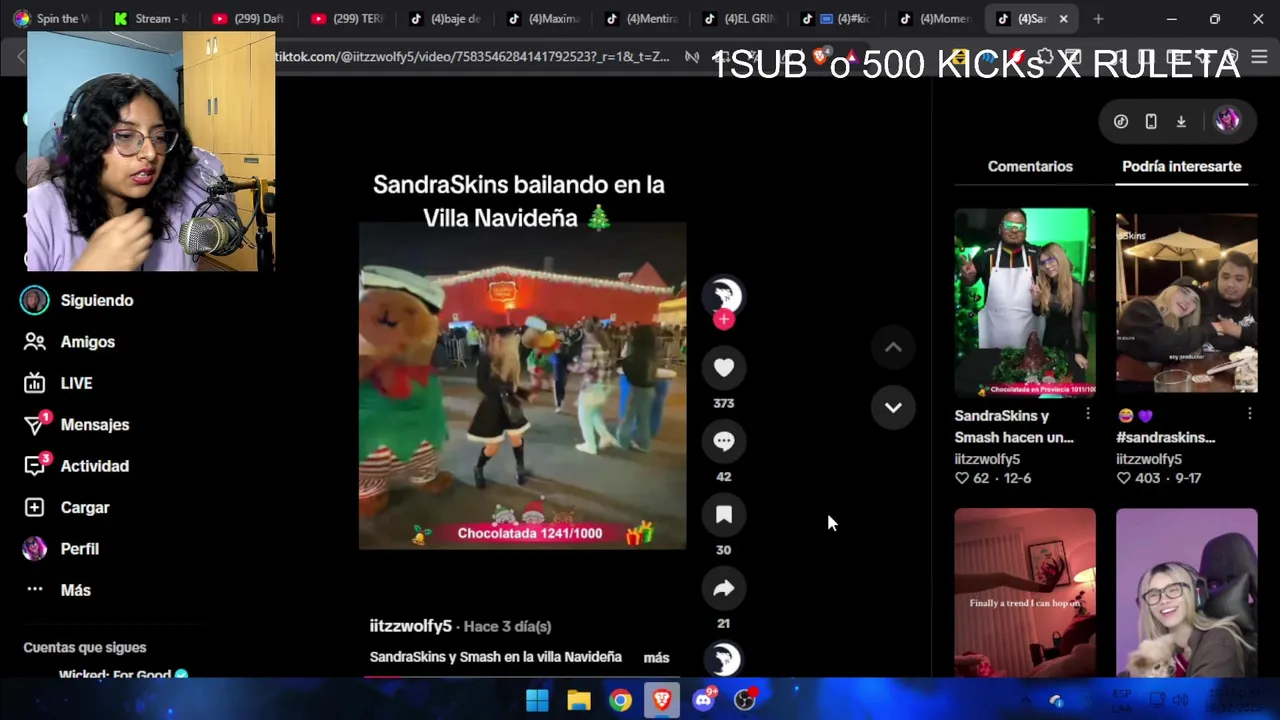Open the Actividad notifications

(x=77, y=466)
